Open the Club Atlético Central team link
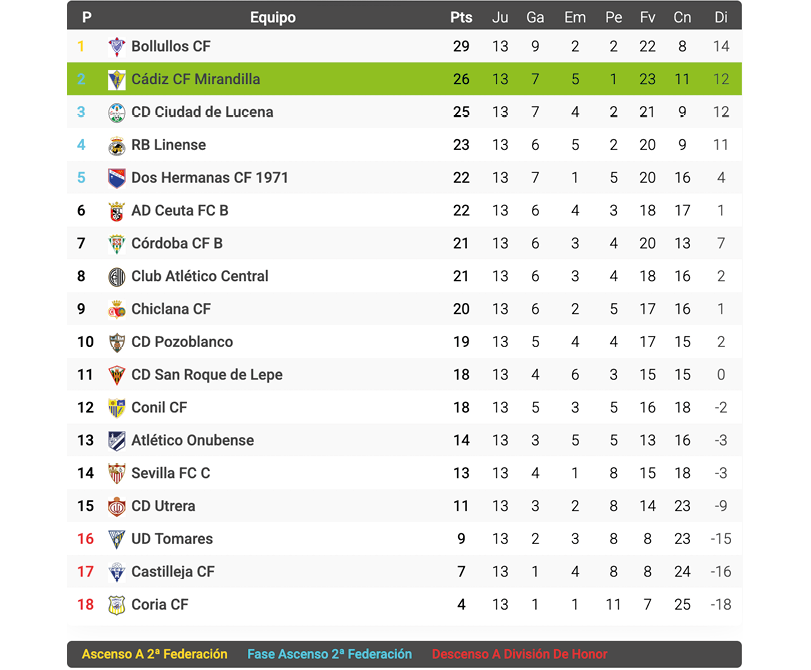 click(x=200, y=276)
